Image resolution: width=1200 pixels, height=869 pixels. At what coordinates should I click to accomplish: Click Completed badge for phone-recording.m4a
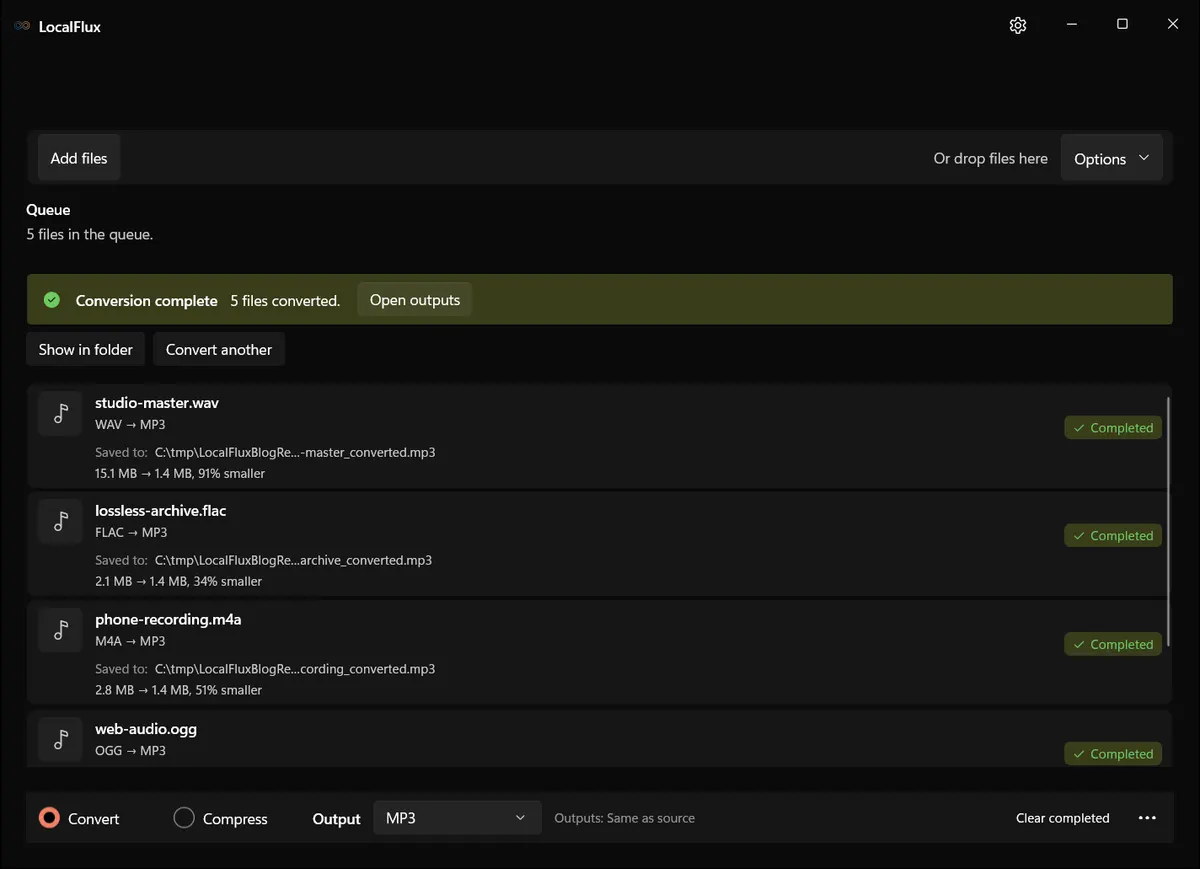(1113, 645)
